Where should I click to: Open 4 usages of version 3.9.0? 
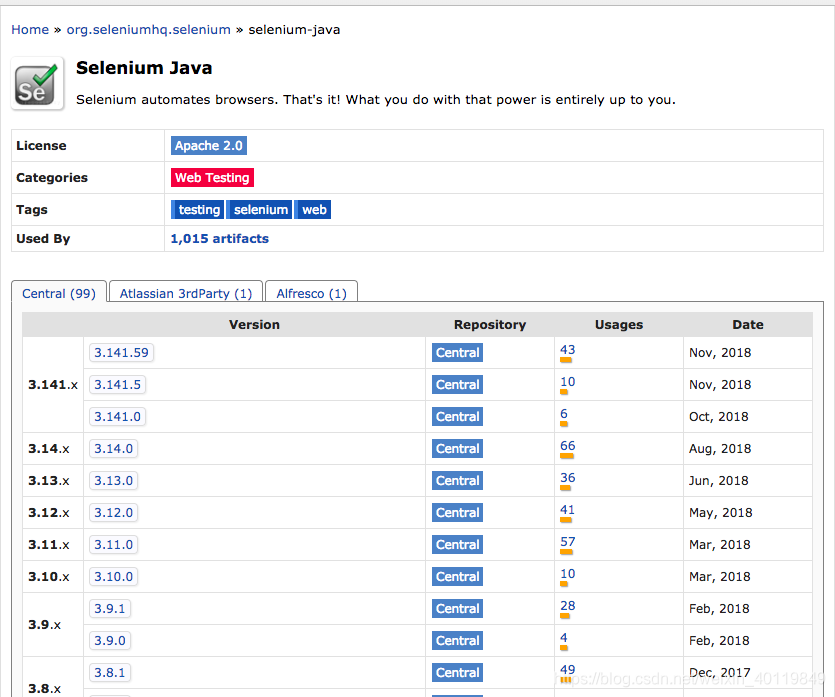pos(564,637)
